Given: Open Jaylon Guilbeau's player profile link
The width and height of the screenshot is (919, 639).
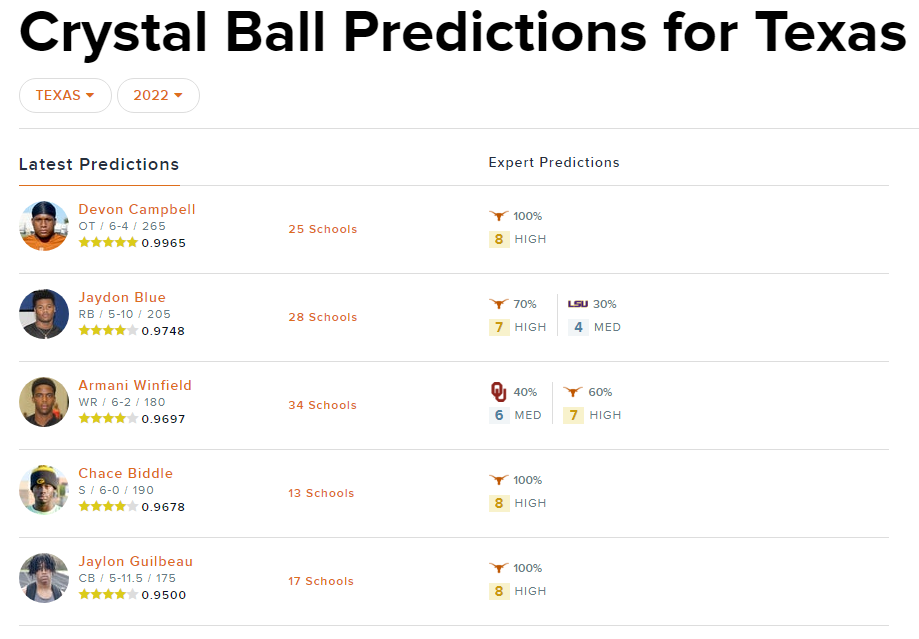Looking at the screenshot, I should pyautogui.click(x=136, y=561).
